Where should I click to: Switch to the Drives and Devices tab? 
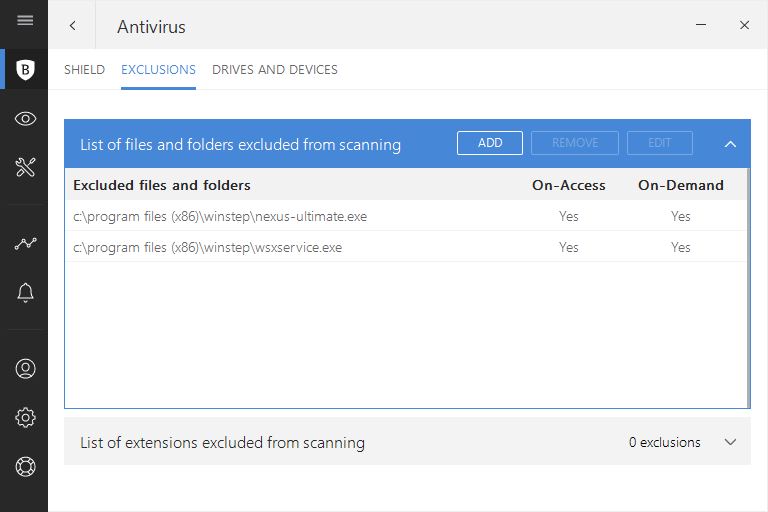point(275,70)
